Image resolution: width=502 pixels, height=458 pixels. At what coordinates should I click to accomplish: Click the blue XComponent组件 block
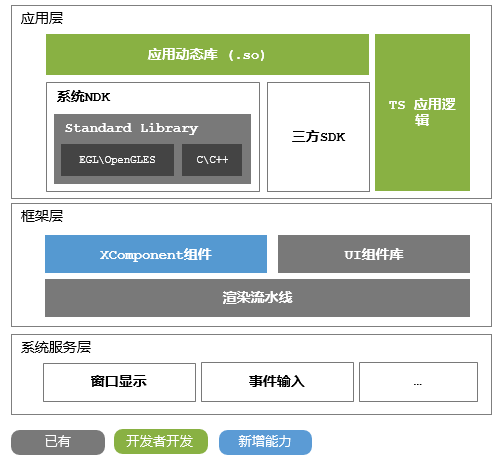click(x=156, y=254)
